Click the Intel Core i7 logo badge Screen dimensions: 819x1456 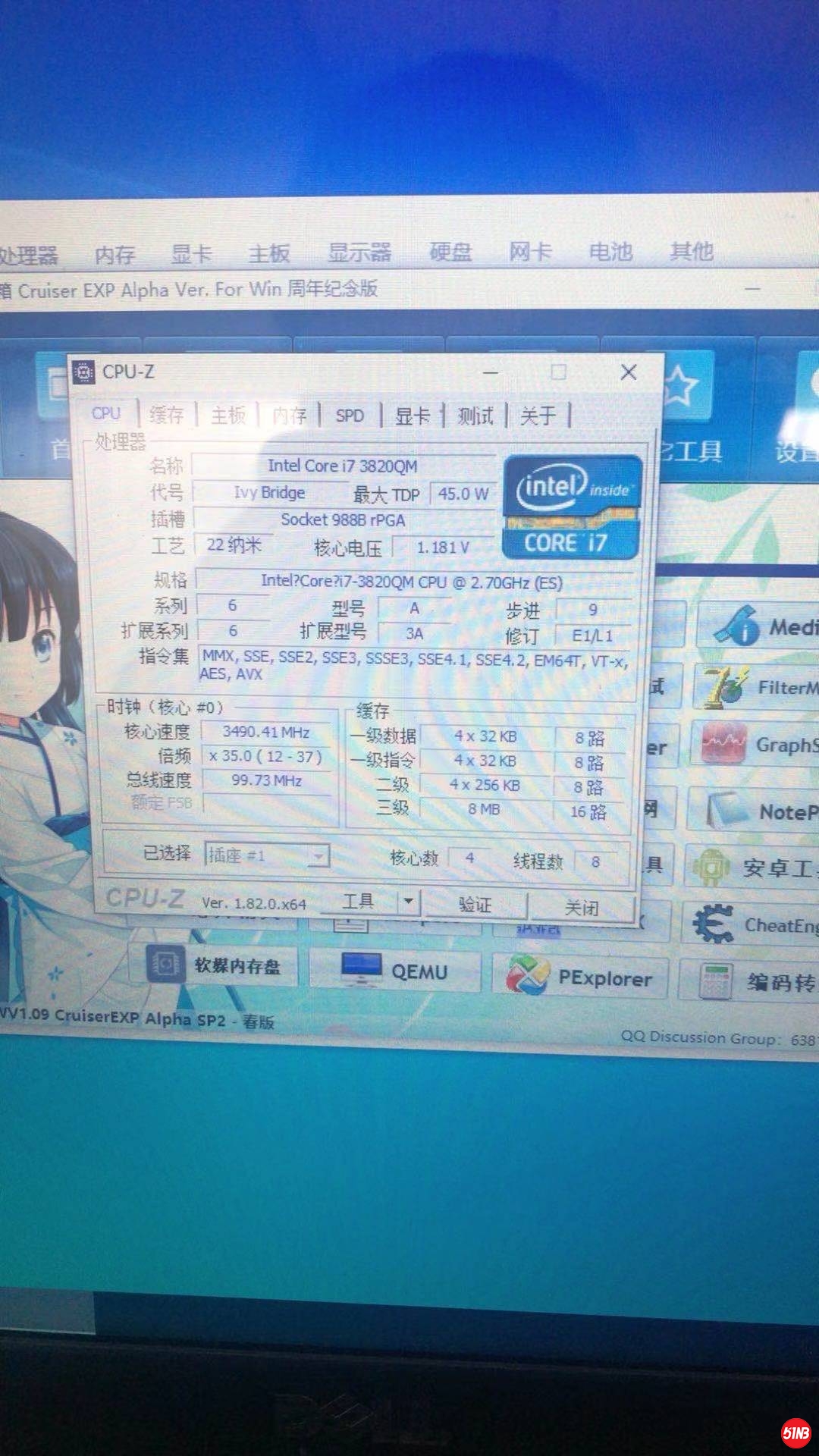[x=572, y=507]
